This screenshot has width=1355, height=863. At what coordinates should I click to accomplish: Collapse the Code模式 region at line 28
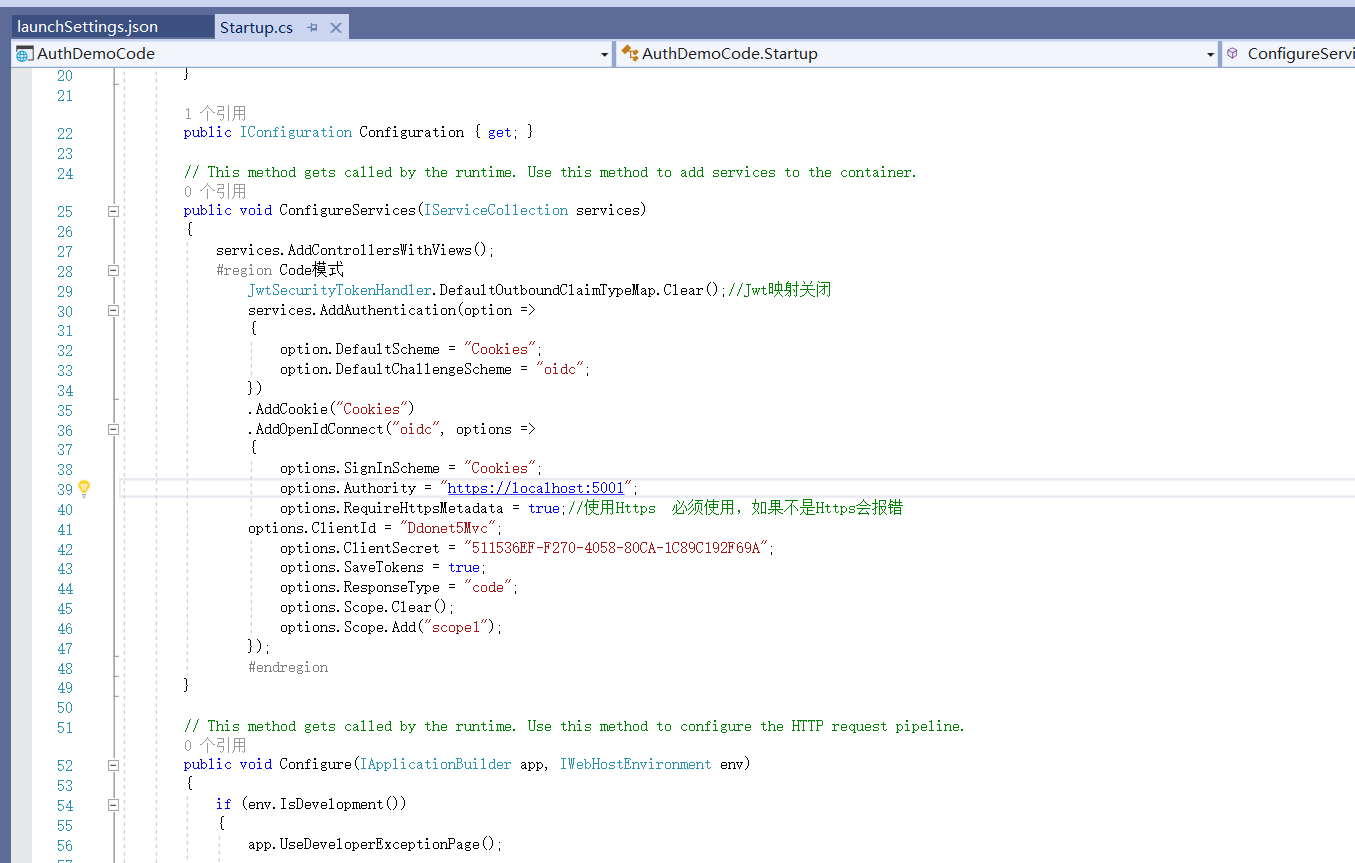point(113,270)
